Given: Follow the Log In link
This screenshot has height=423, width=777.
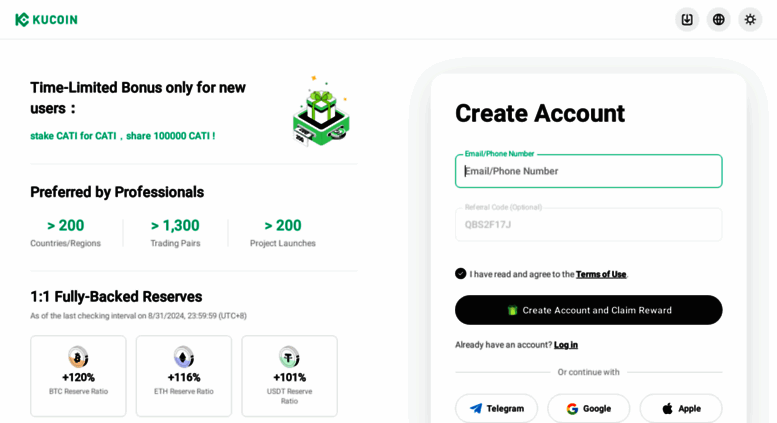Looking at the screenshot, I should coord(566,345).
